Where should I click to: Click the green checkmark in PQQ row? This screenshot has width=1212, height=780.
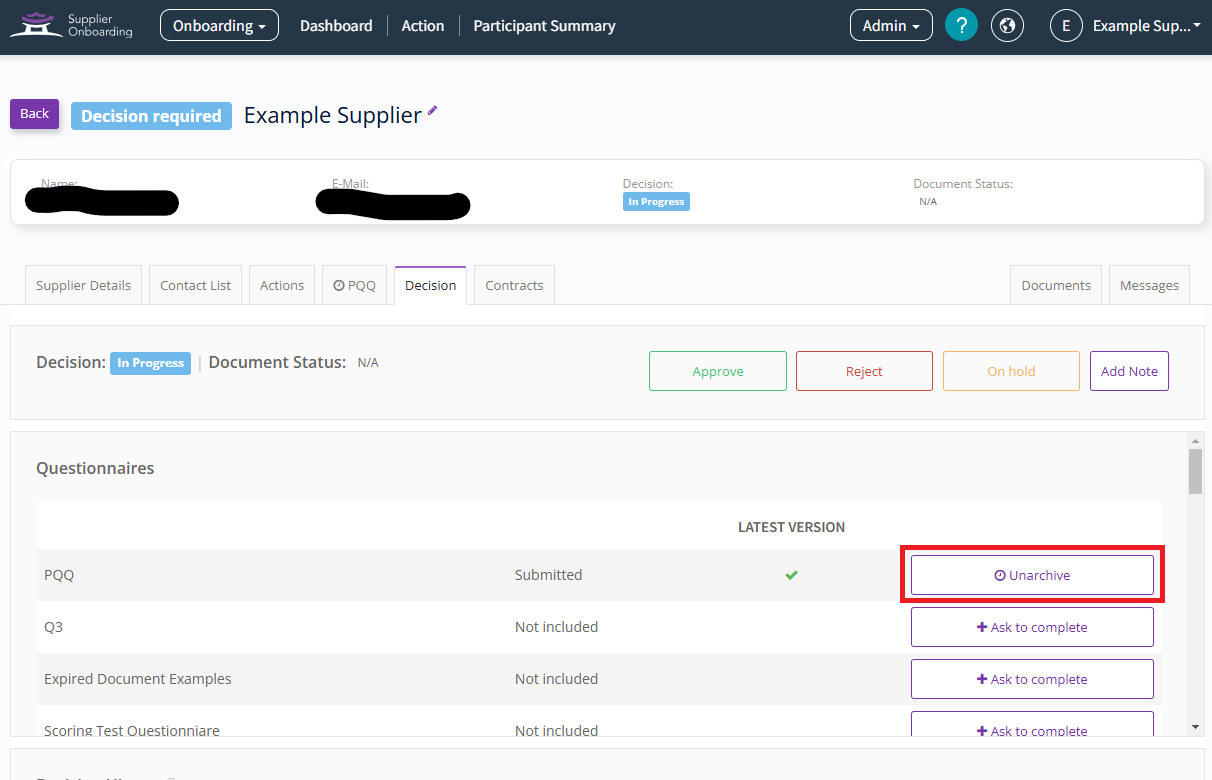[x=791, y=575]
